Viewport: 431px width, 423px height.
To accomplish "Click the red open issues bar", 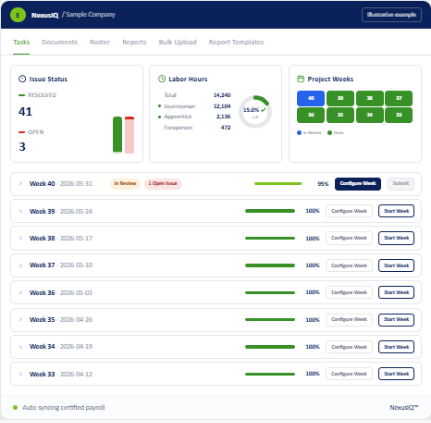I will 129,135.
